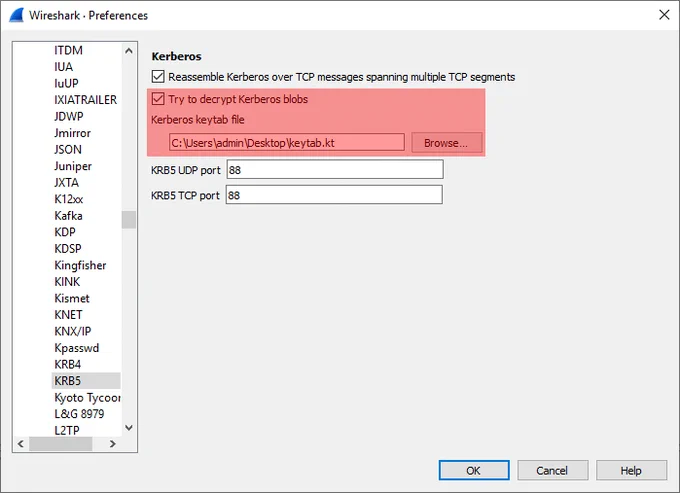Image resolution: width=680 pixels, height=493 pixels.
Task: Select JDWP protocol entry
Action: pos(69,116)
